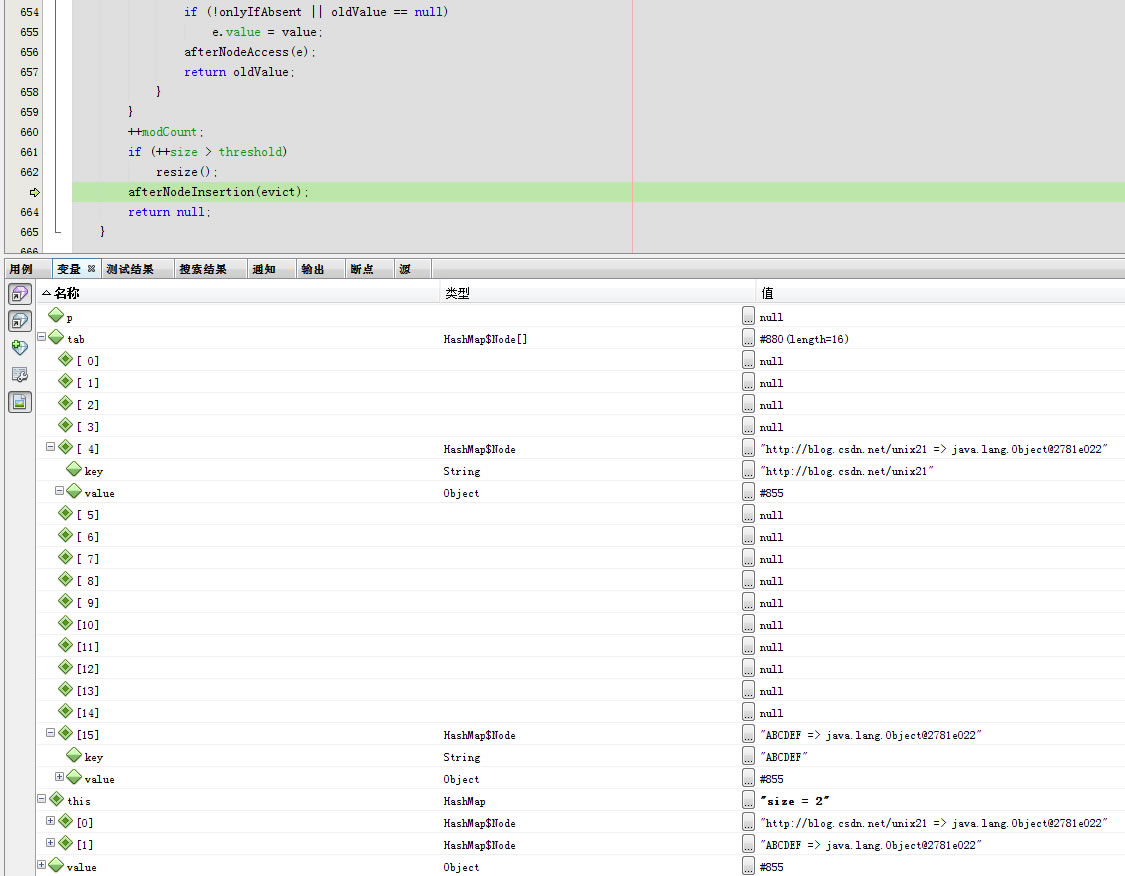The width and height of the screenshot is (1125, 876).
Task: Collapse code fold marker at line 665
Action: coord(58,231)
